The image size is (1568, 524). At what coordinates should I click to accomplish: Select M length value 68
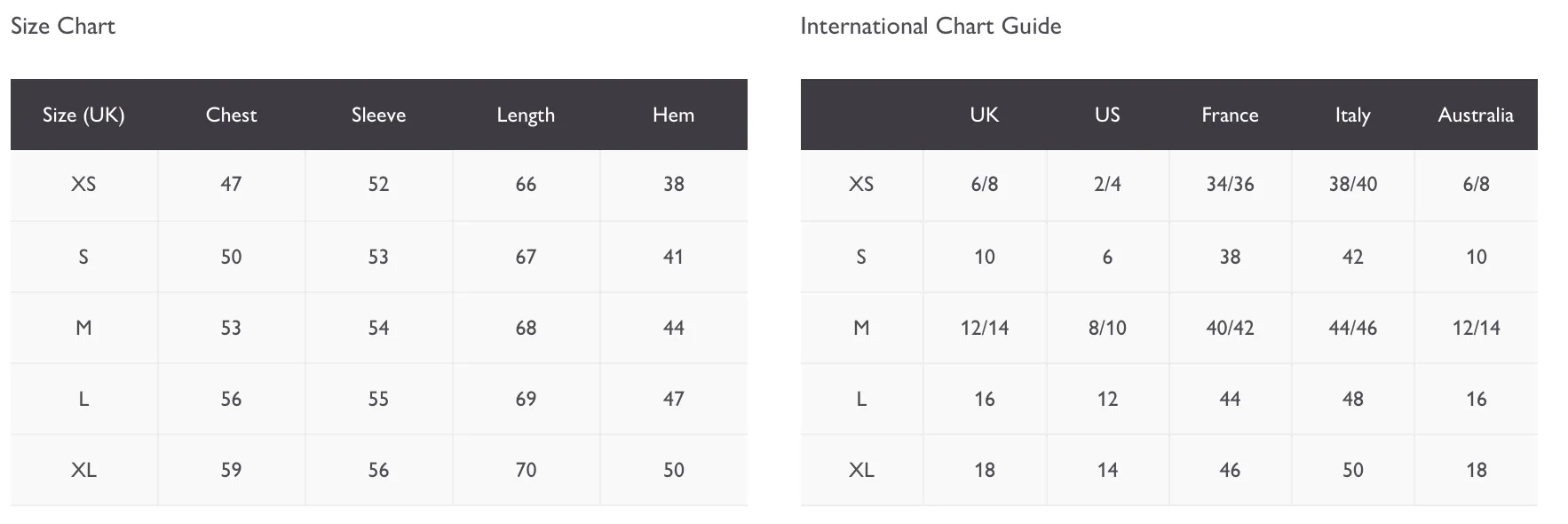[x=526, y=328]
